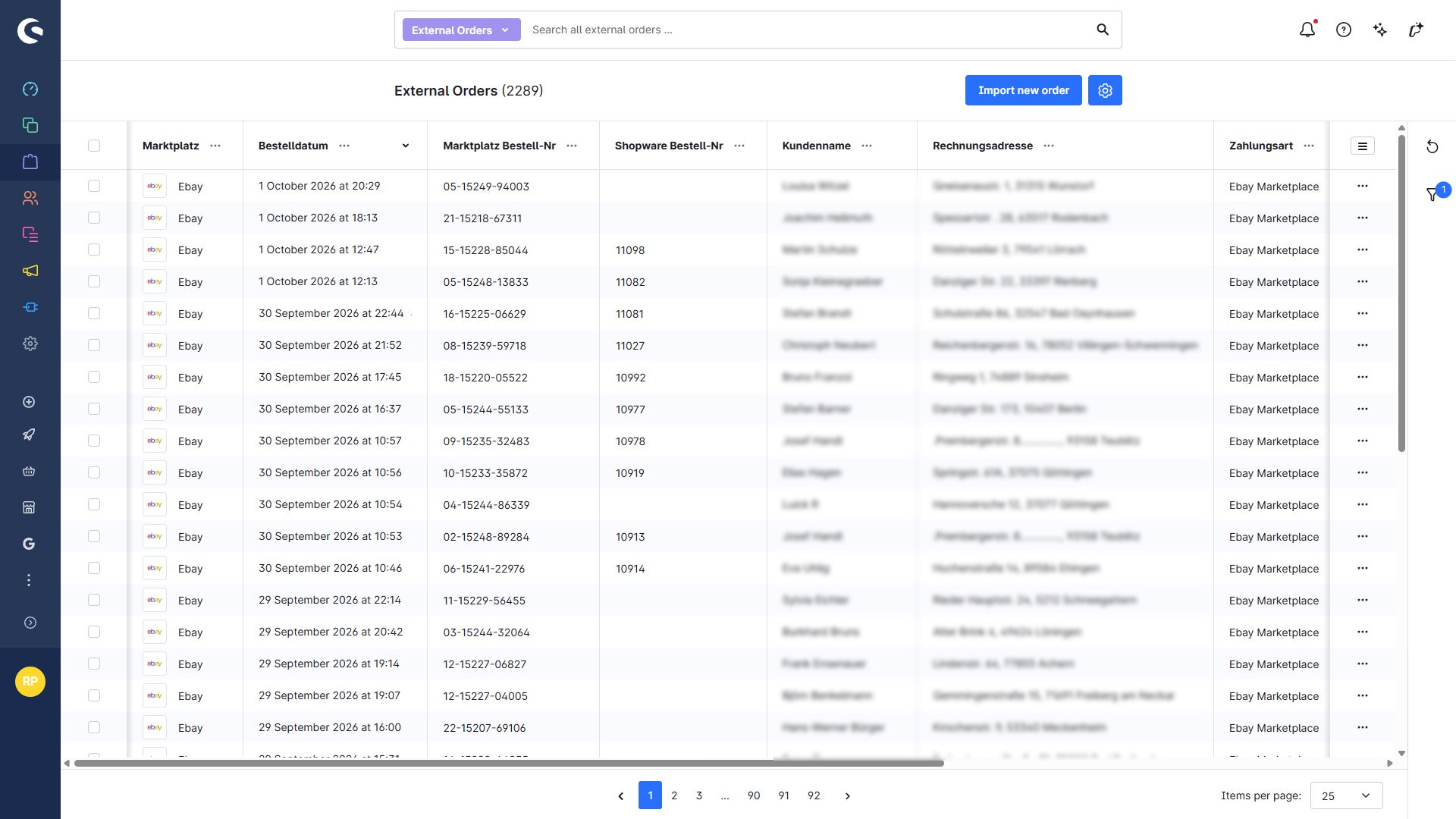Open Marketing megaphone in sidebar
1456x819 pixels.
pyautogui.click(x=30, y=271)
